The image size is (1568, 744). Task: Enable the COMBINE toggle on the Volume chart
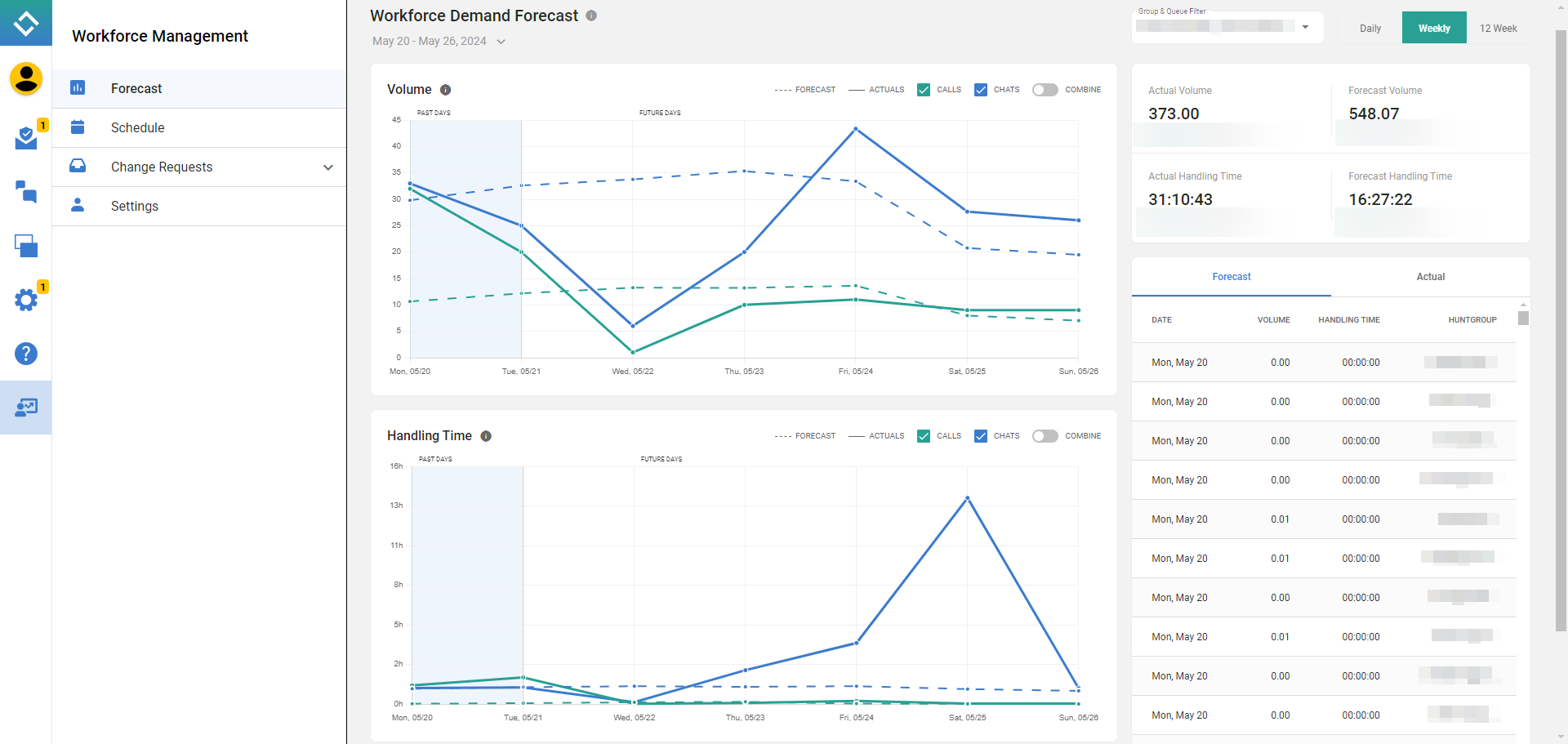[1045, 90]
